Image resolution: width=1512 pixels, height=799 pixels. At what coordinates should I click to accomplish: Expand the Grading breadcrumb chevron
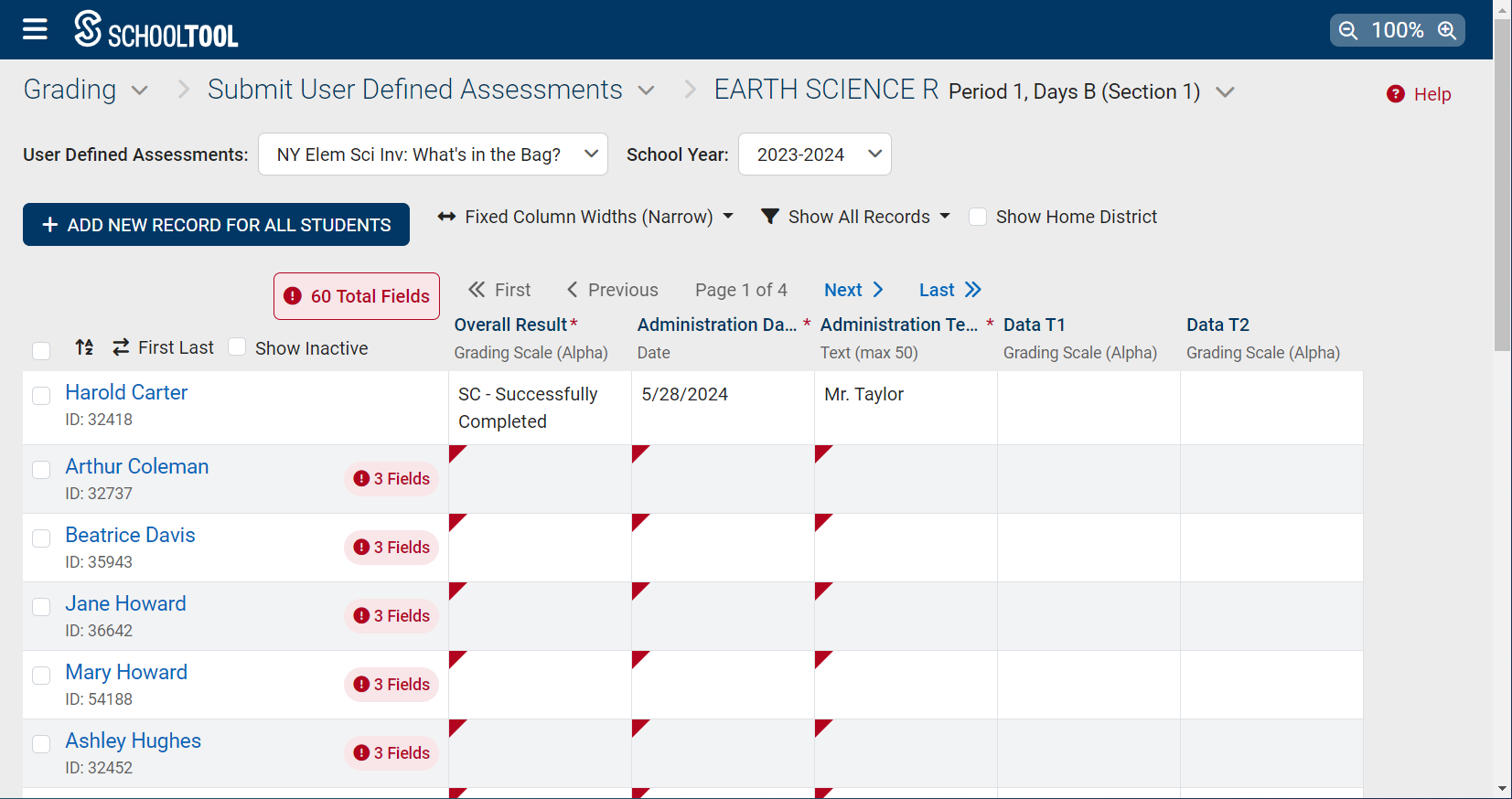click(140, 91)
